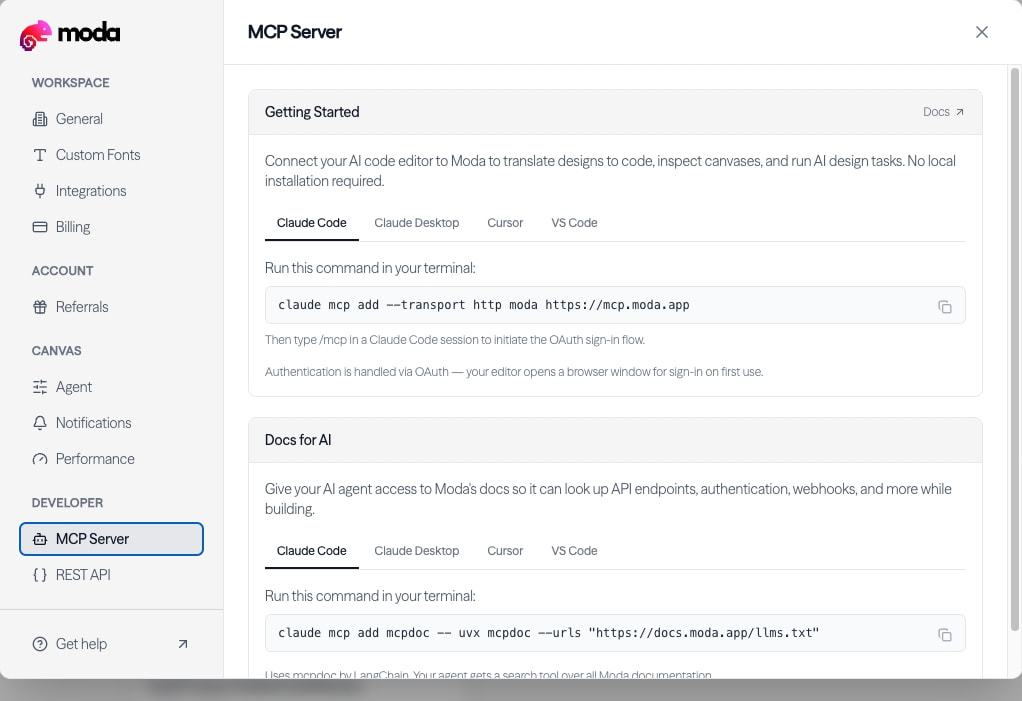
Task: Click the Notifications bell icon
Action: click(40, 423)
